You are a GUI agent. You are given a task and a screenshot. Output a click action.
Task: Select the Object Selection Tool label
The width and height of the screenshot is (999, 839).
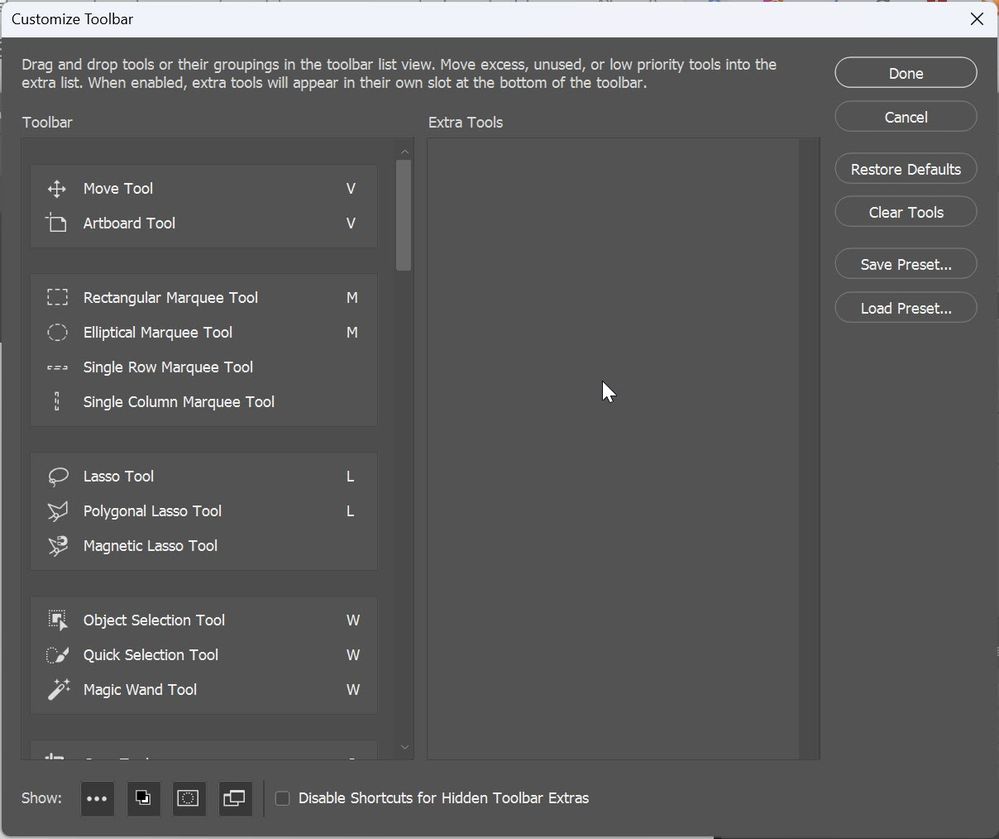tap(154, 620)
